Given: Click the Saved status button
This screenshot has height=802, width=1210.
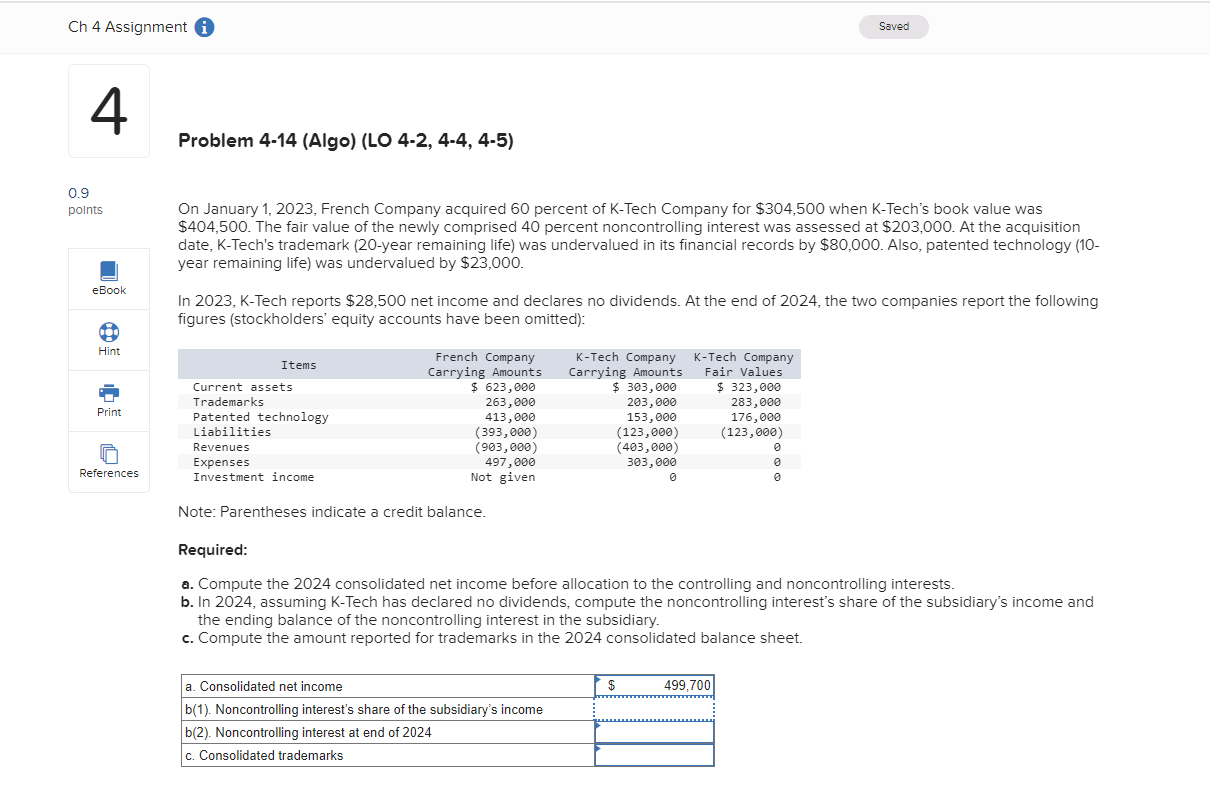Looking at the screenshot, I should (x=894, y=27).
